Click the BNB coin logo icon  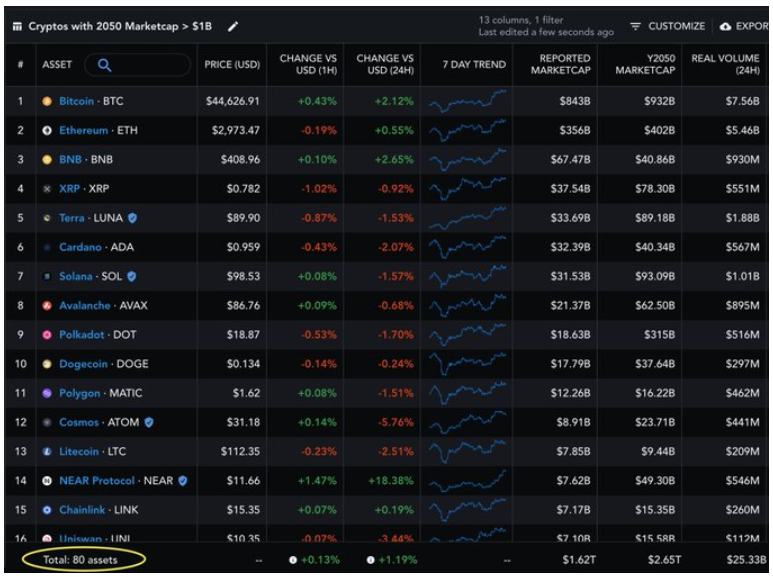click(x=47, y=160)
